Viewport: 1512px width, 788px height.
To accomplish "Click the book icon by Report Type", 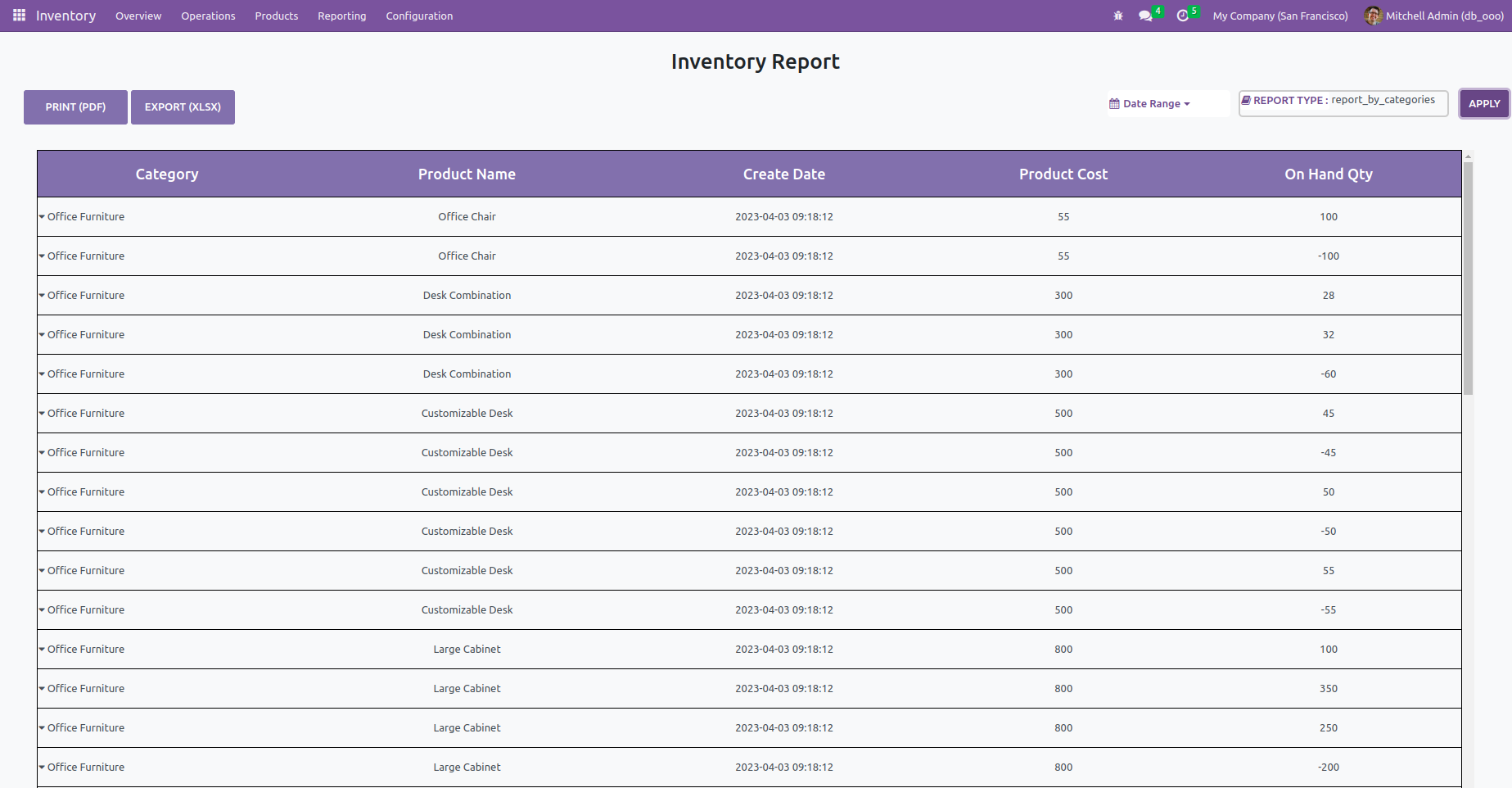I will click(x=1246, y=100).
